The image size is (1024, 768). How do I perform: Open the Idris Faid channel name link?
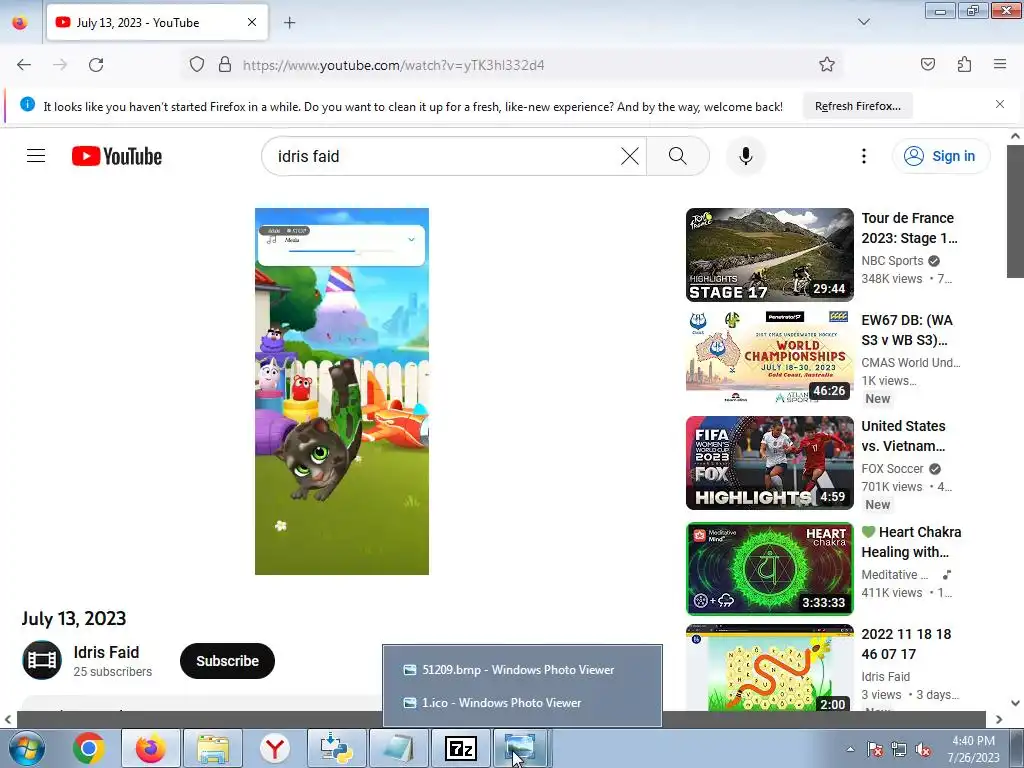click(x=106, y=652)
